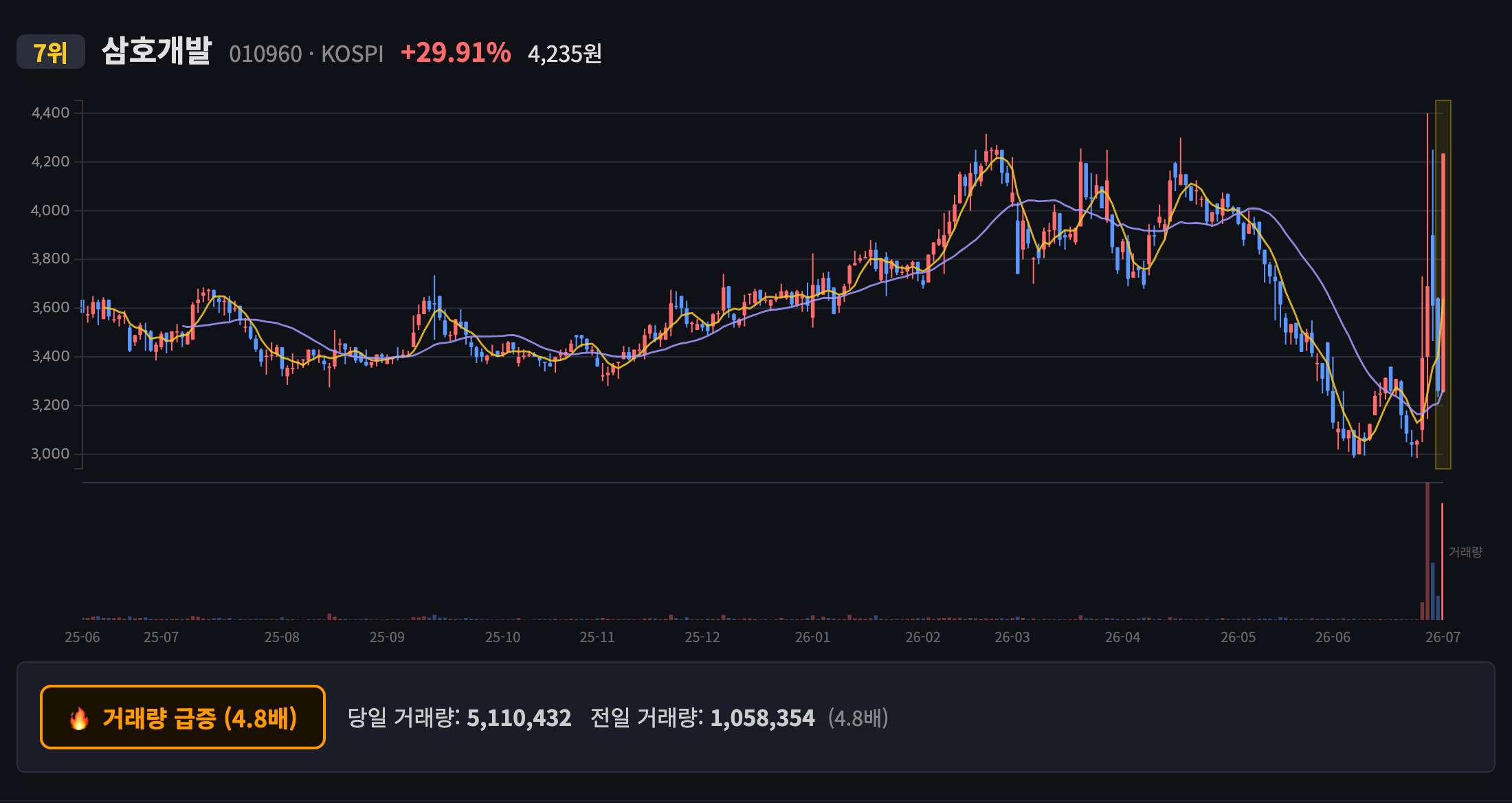
Task: Click the 거래량 label beside volume bars
Action: pyautogui.click(x=1465, y=552)
